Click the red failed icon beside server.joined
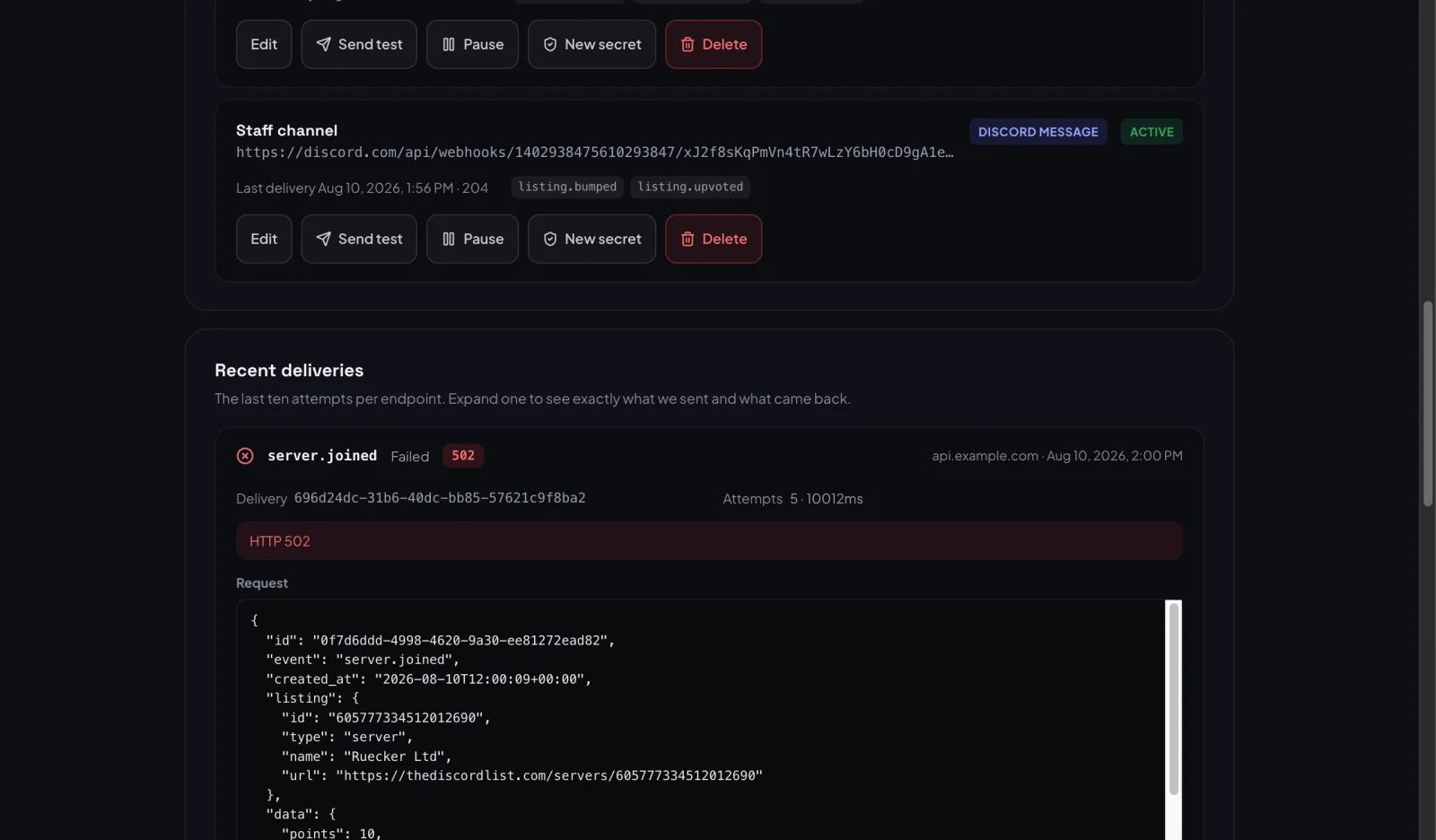This screenshot has height=840, width=1436. (245, 456)
